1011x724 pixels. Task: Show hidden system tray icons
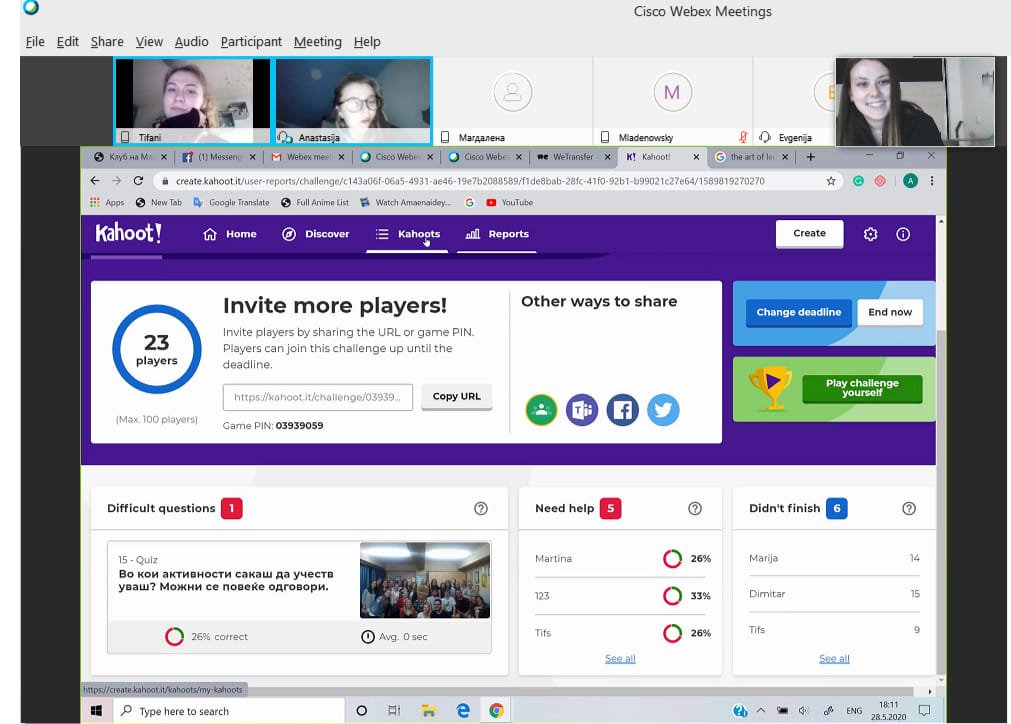coord(761,710)
